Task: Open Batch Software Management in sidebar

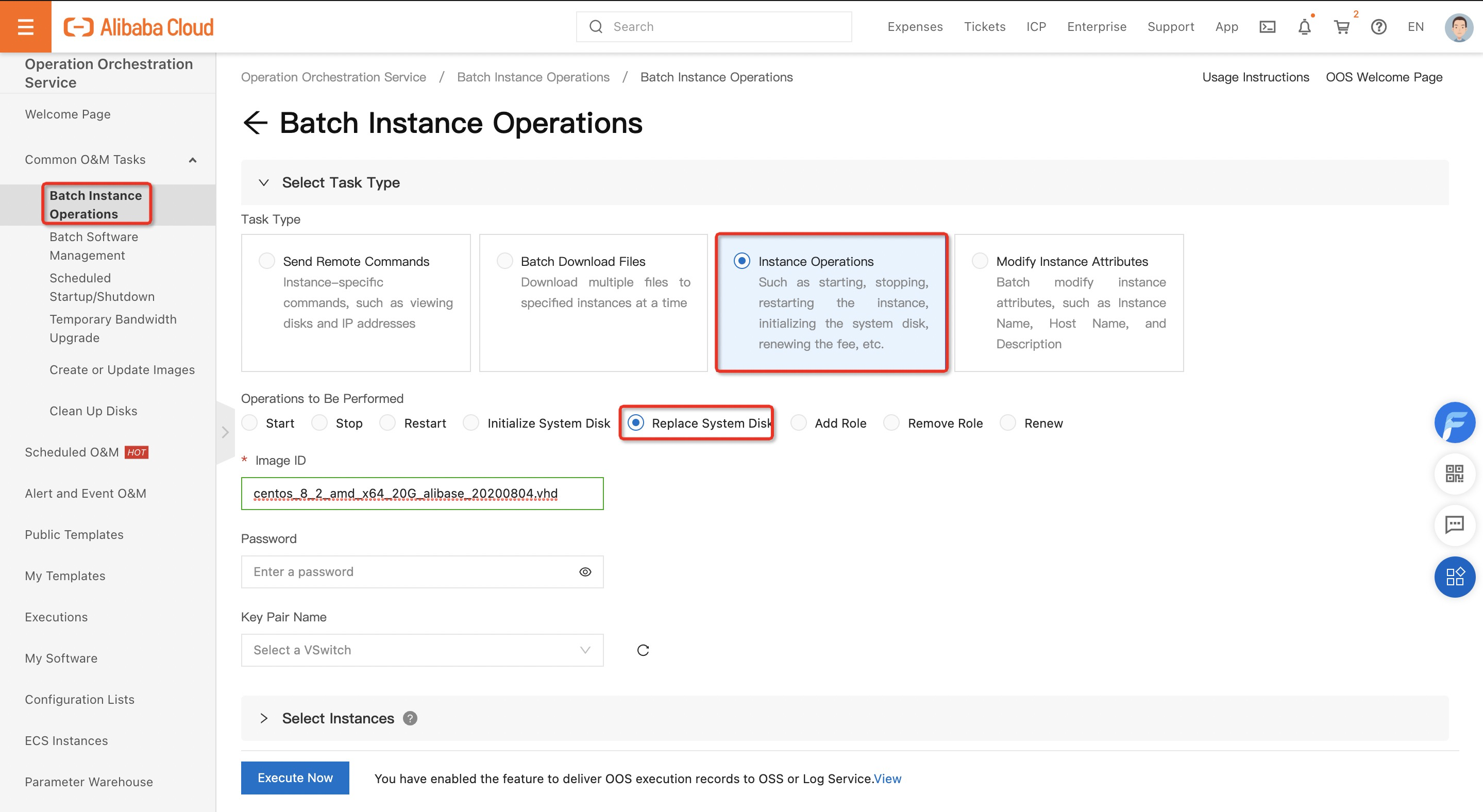Action: click(94, 246)
